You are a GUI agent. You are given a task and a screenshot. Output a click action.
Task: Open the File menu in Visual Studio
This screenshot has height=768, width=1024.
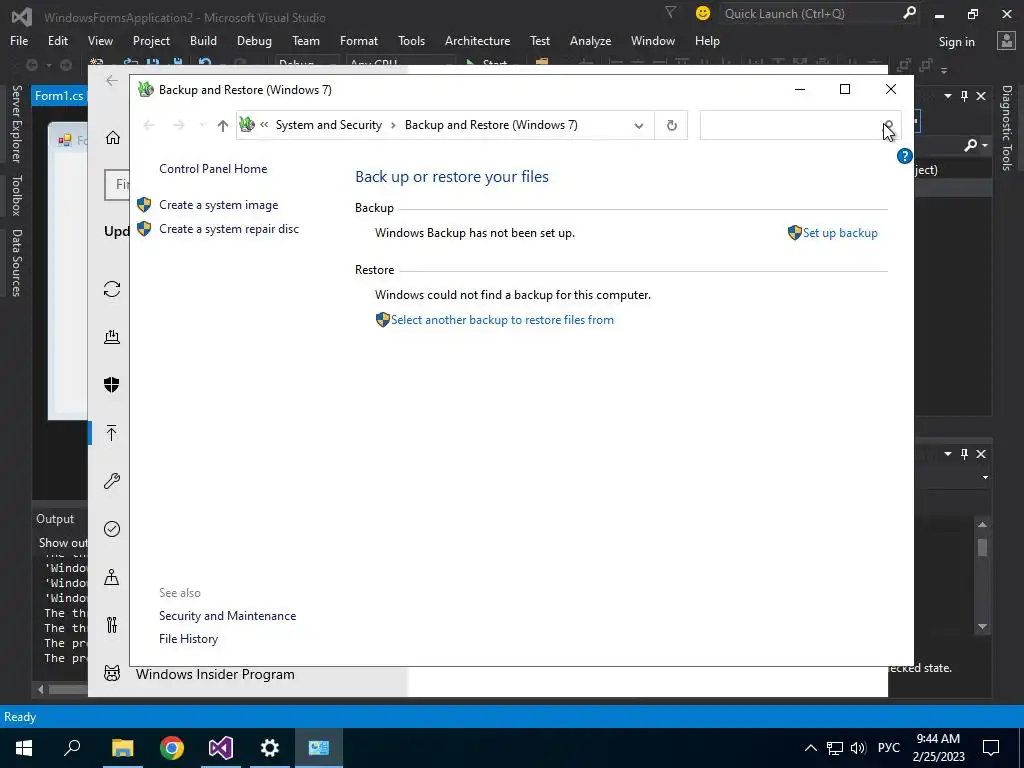click(x=19, y=40)
